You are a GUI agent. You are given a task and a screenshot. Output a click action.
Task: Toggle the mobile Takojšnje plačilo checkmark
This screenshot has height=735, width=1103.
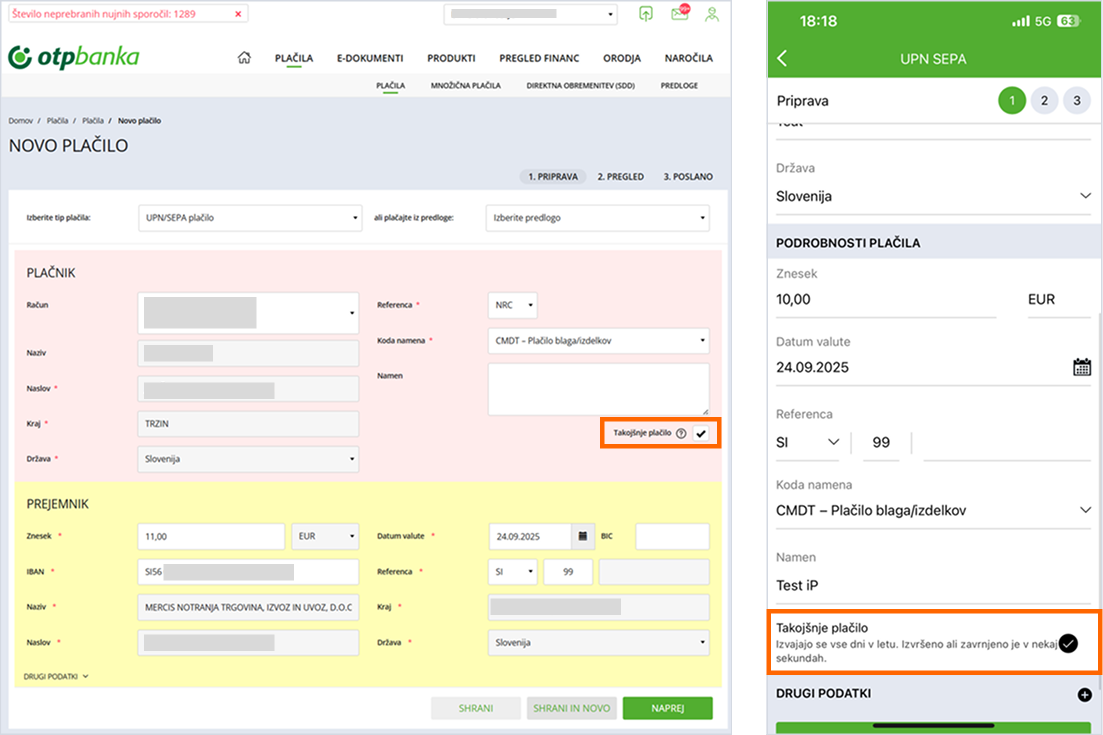(1068, 643)
